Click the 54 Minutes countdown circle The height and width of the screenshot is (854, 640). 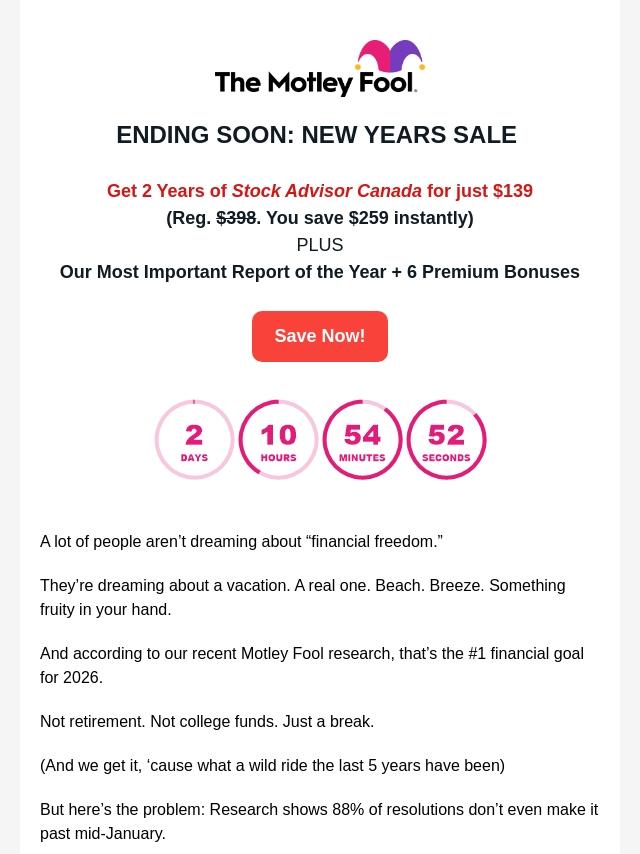pyautogui.click(x=362, y=440)
